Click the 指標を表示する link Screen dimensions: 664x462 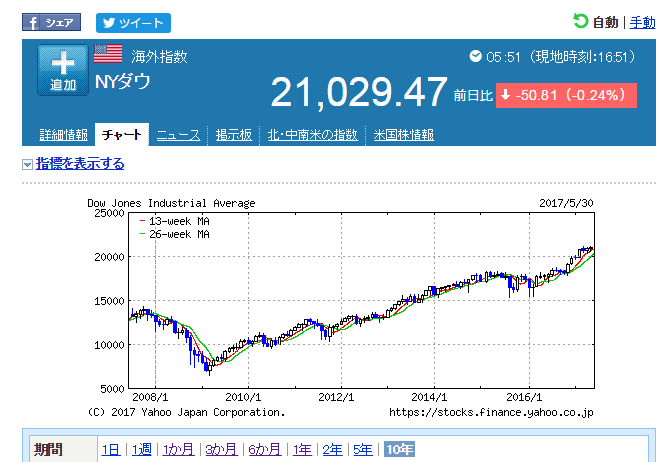[x=80, y=163]
